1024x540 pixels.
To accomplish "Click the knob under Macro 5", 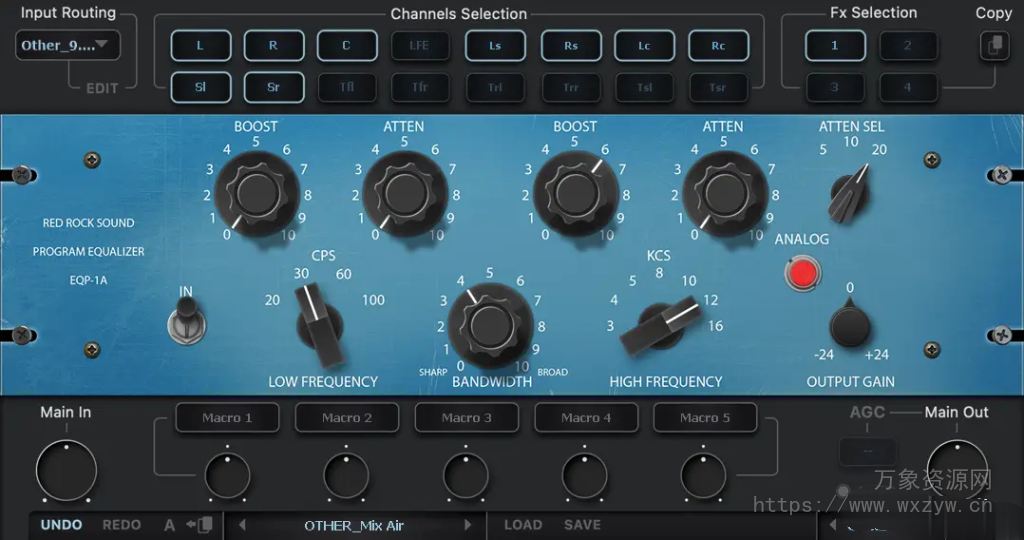I will point(703,476).
